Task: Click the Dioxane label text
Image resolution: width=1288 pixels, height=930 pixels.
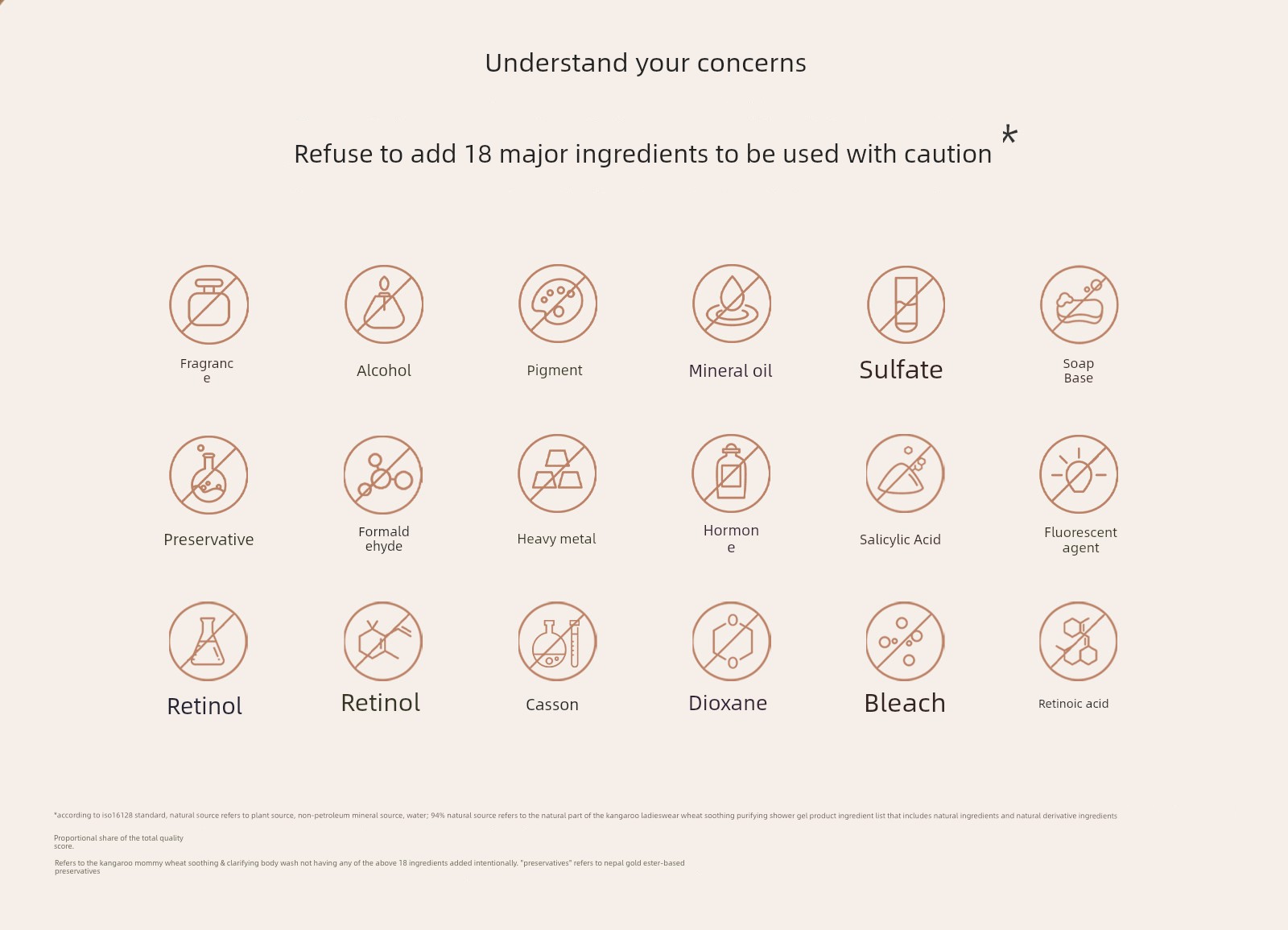Action: coord(728,703)
